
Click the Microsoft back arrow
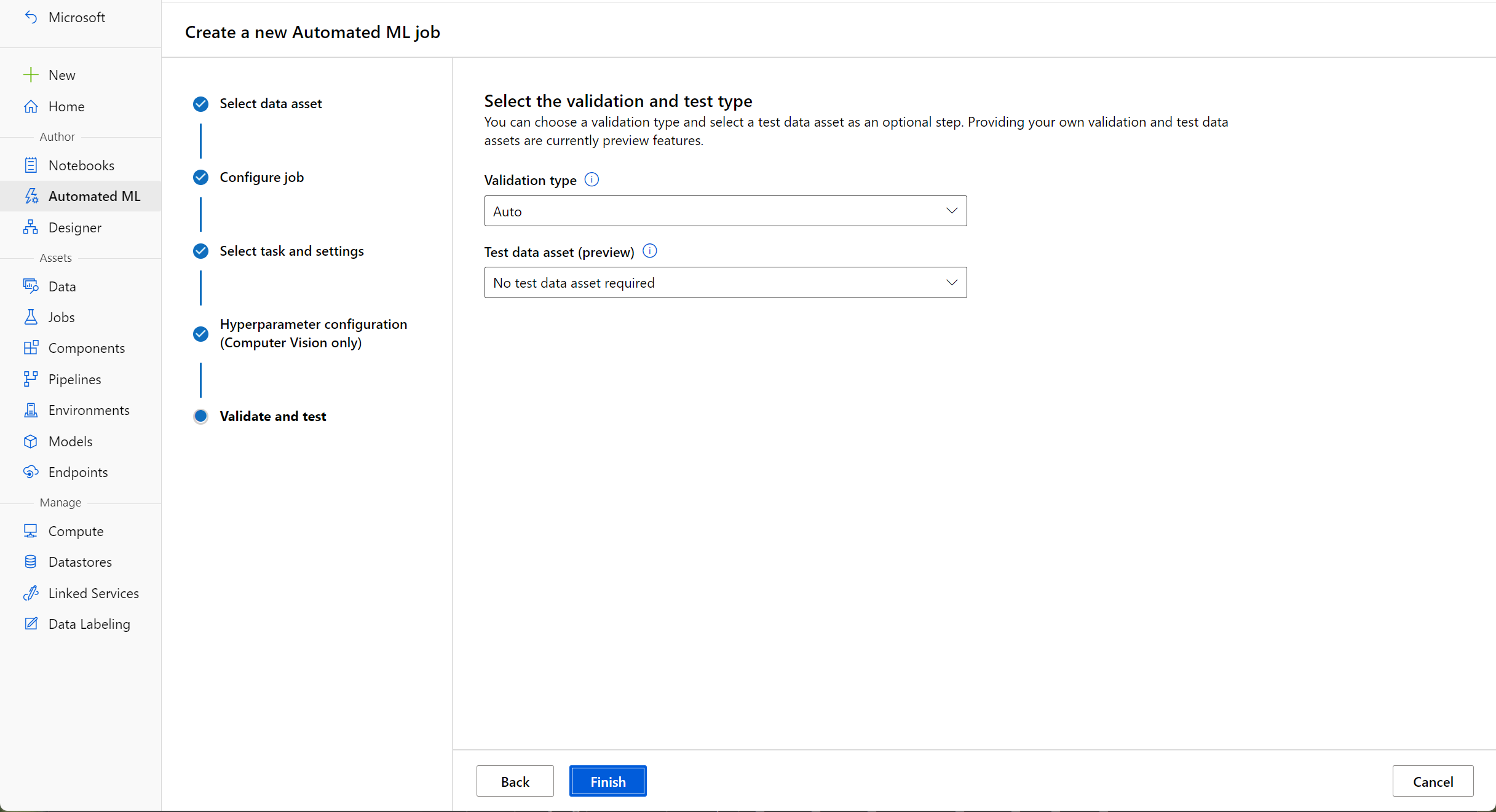[31, 17]
